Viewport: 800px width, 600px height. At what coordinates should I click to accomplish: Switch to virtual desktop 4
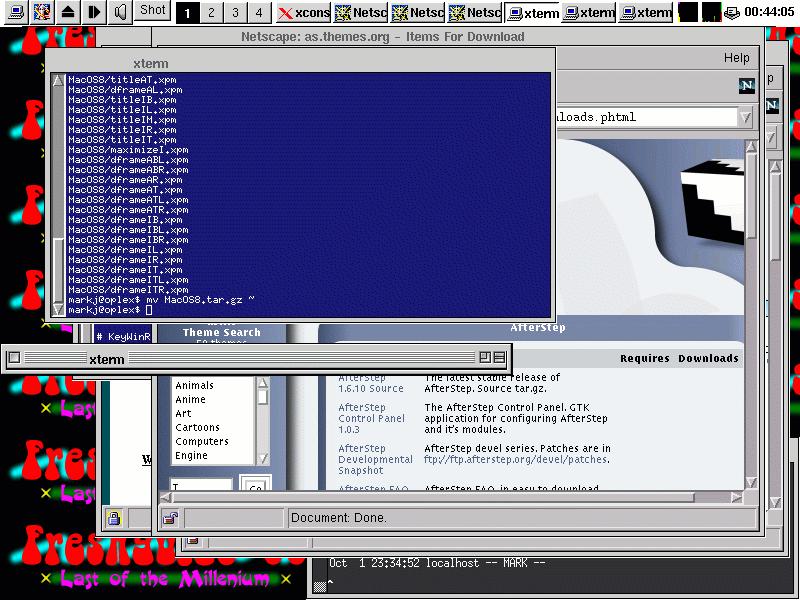259,13
